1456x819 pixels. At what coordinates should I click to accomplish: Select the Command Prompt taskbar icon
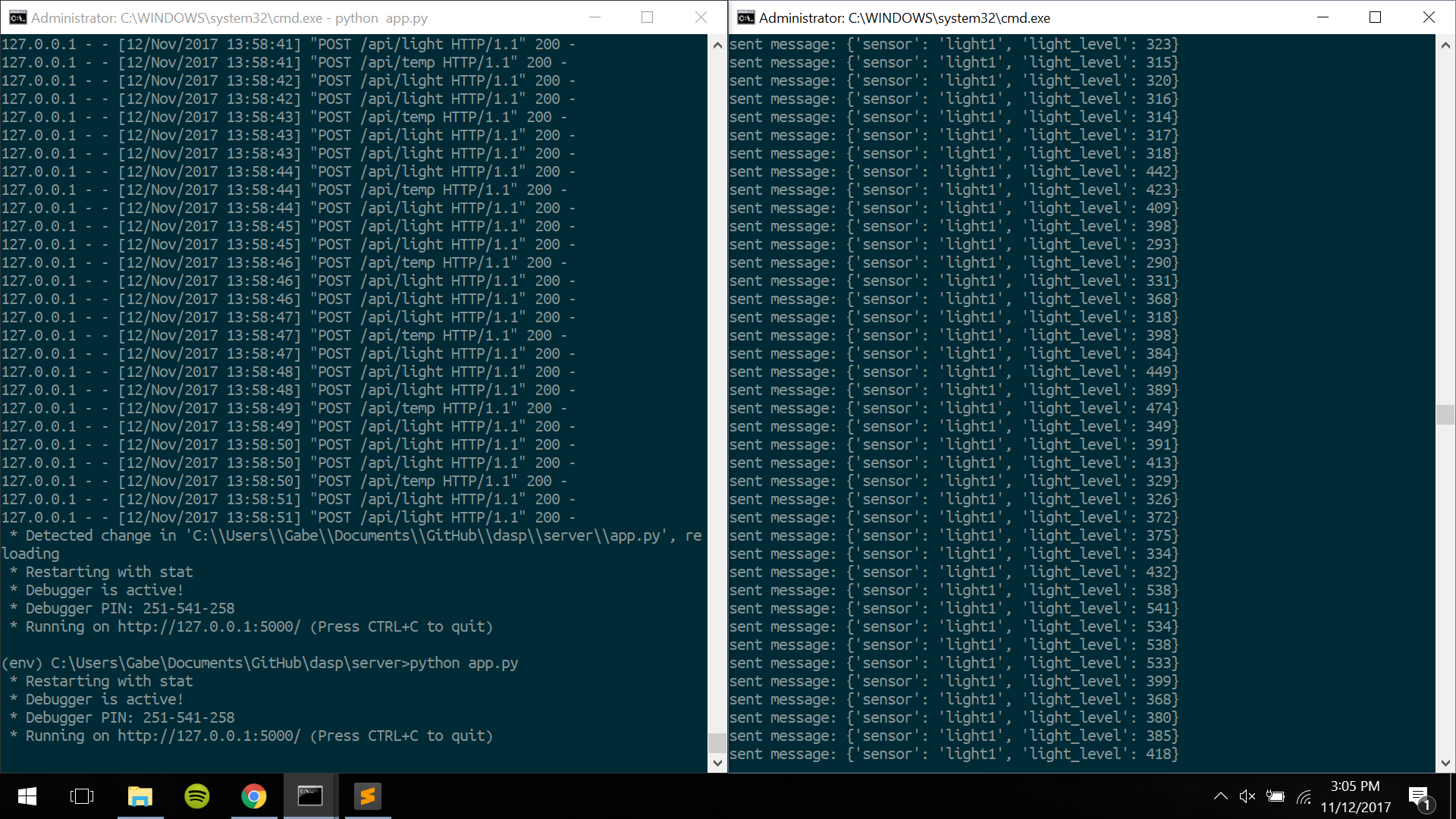[x=310, y=796]
